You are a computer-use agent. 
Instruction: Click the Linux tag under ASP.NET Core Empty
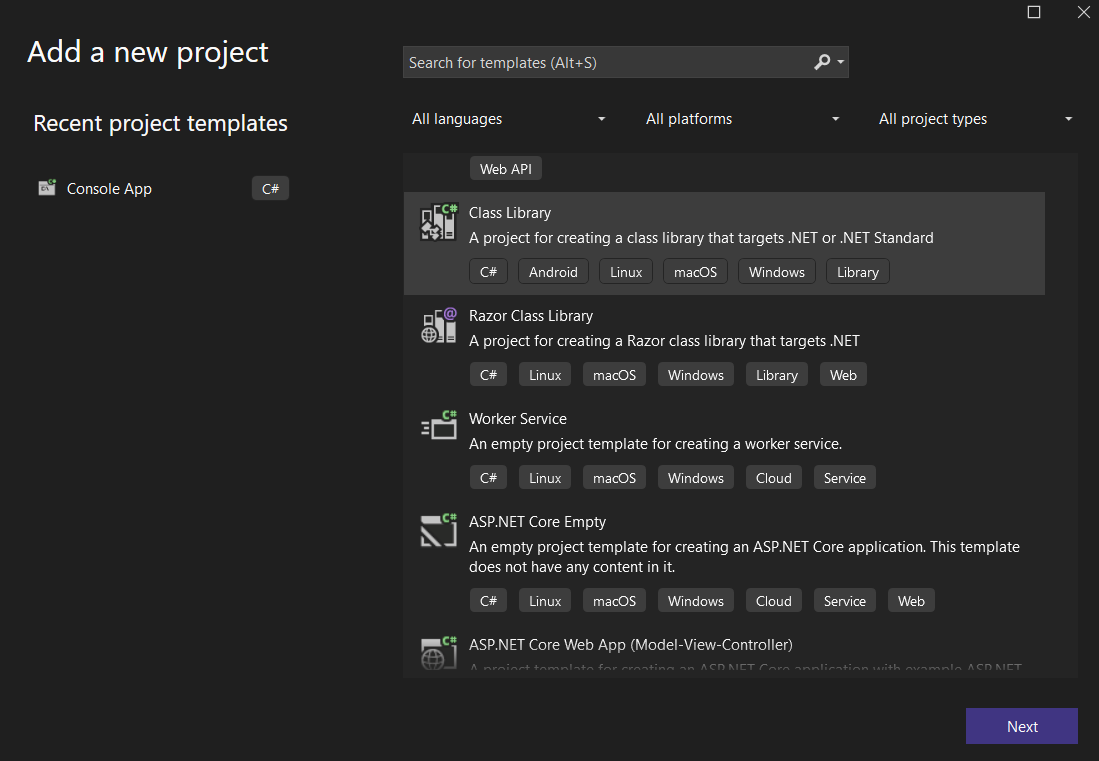point(545,601)
